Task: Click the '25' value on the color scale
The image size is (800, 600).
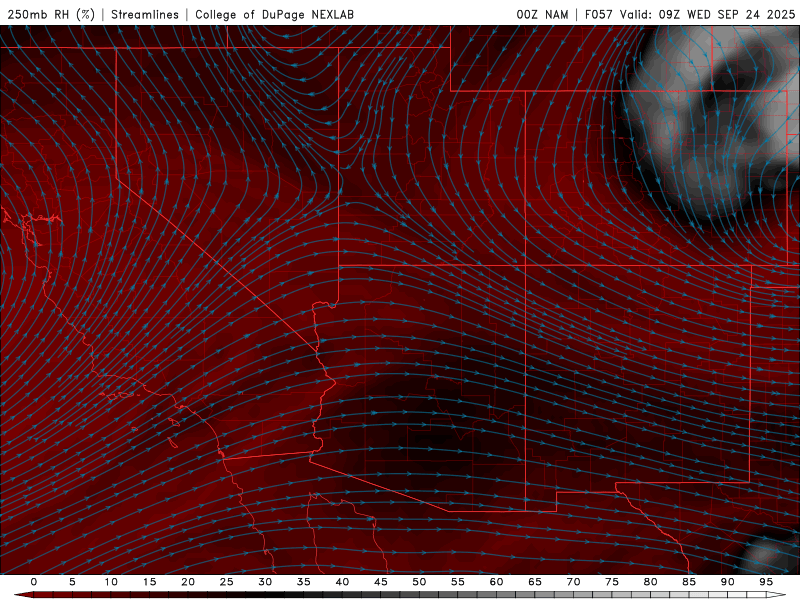Action: point(227,582)
